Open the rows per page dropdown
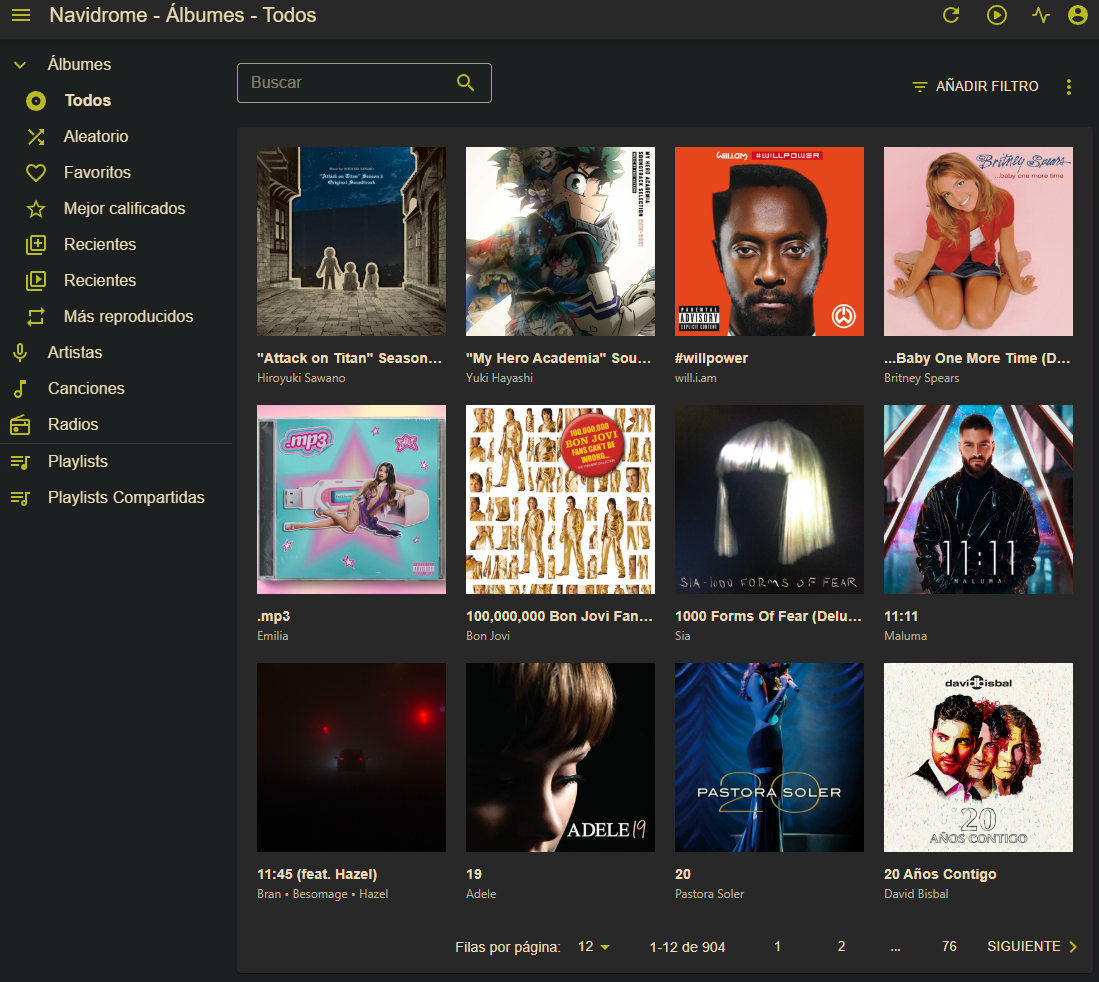The image size is (1099, 982). pyautogui.click(x=593, y=947)
